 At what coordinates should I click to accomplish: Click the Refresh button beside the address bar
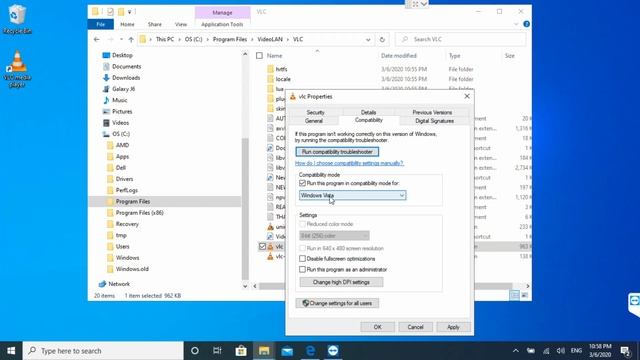[382, 40]
